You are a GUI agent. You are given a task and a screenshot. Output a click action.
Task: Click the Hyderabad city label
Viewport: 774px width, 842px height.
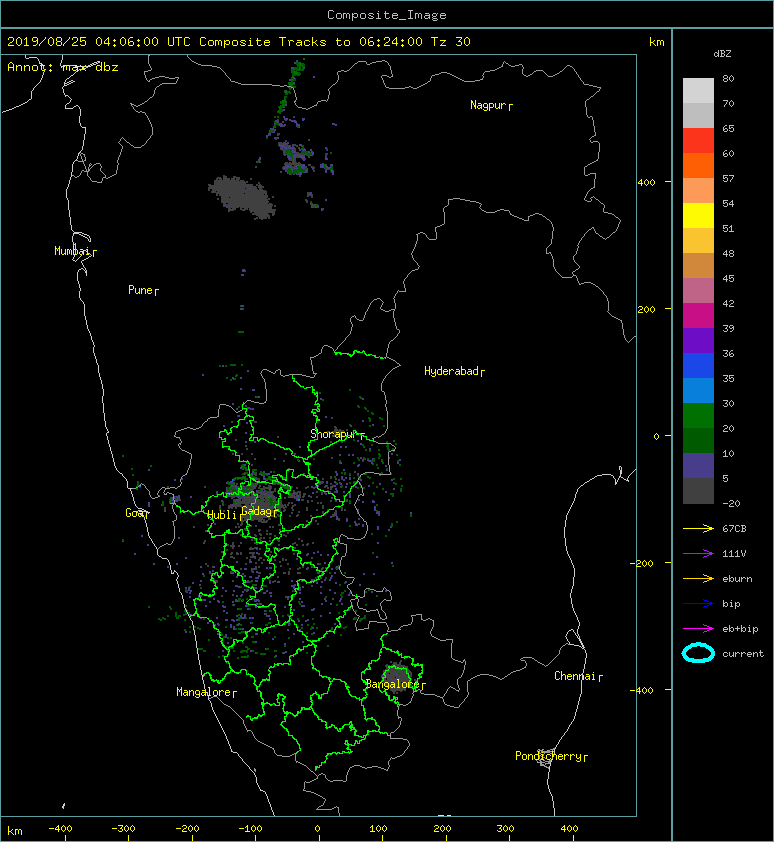(x=454, y=372)
